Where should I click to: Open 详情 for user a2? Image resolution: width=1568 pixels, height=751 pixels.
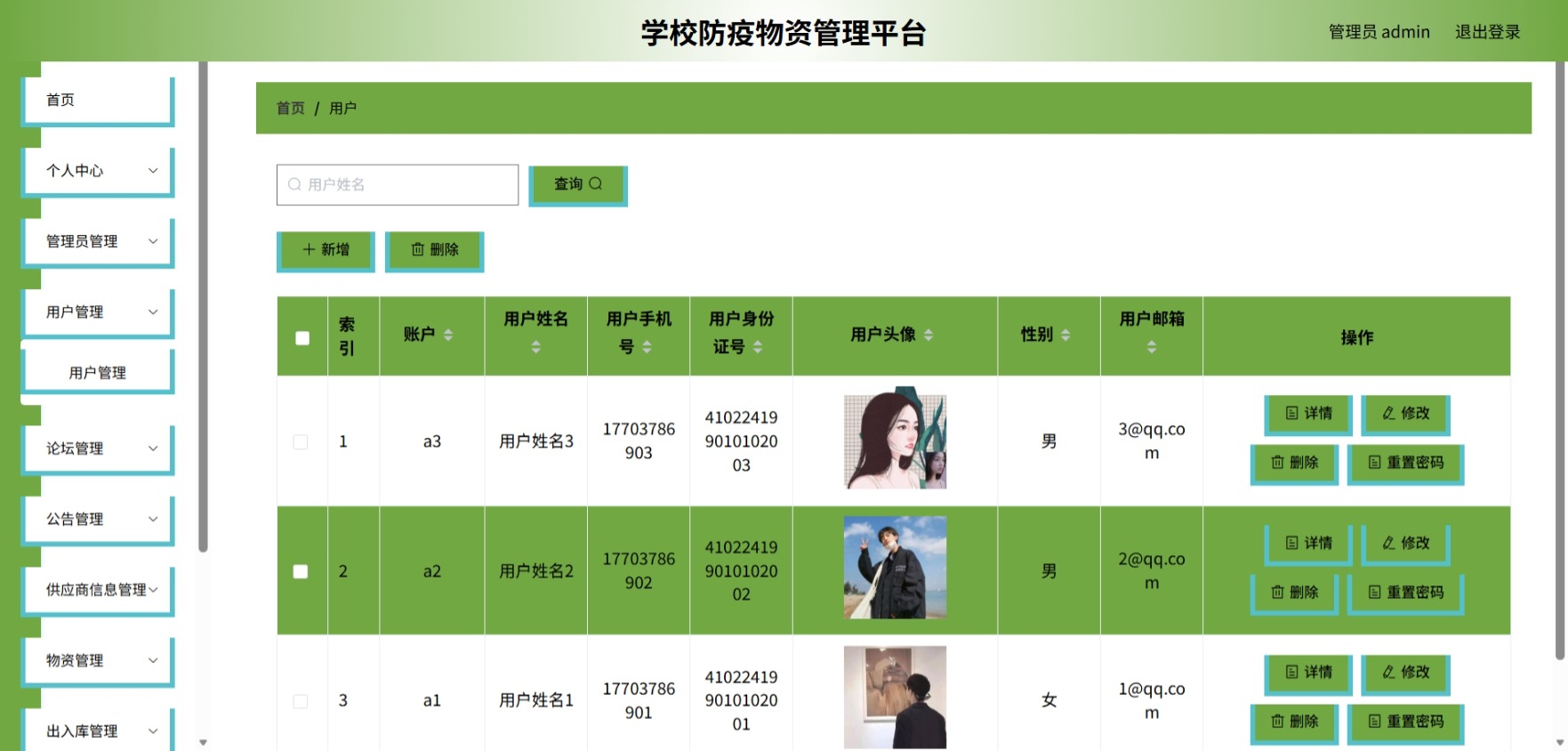pyautogui.click(x=1308, y=545)
